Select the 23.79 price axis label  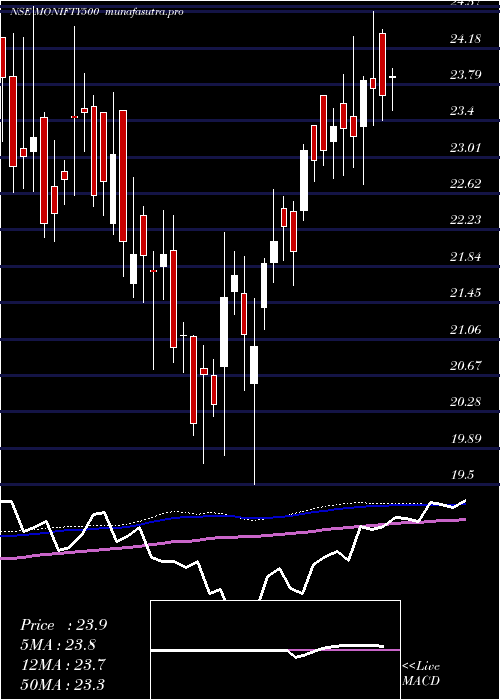tap(465, 74)
